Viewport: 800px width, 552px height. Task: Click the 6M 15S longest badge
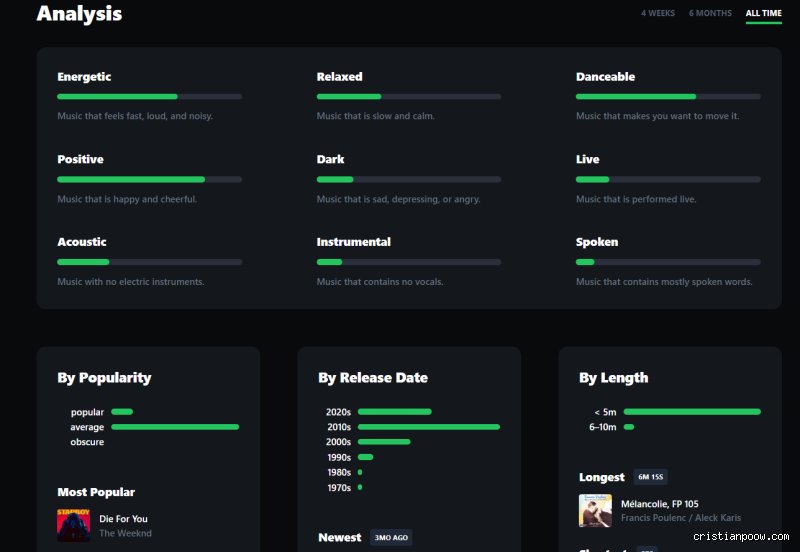coord(651,477)
